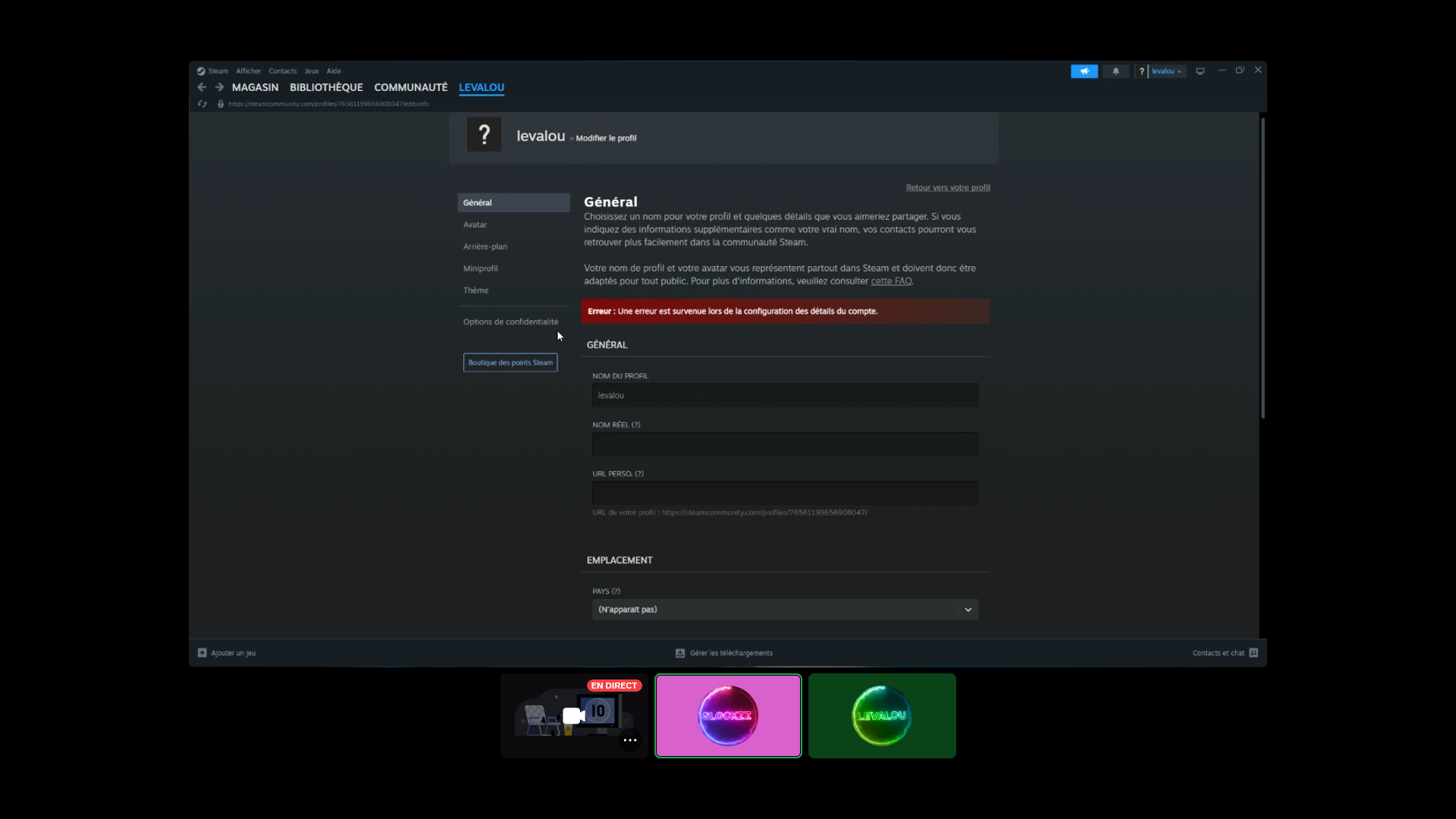This screenshot has height=819, width=1456.
Task: Open the Aide menu
Action: [334, 71]
